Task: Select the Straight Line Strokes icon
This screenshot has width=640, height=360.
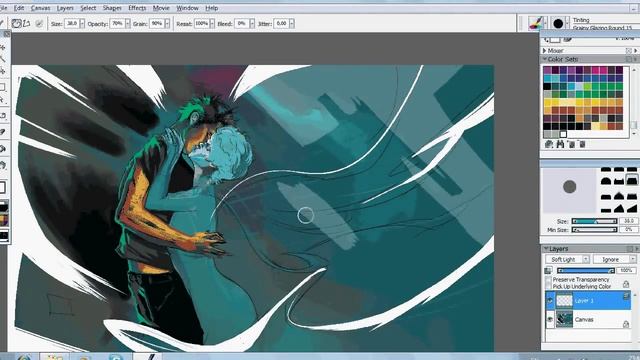Action: 27,24
